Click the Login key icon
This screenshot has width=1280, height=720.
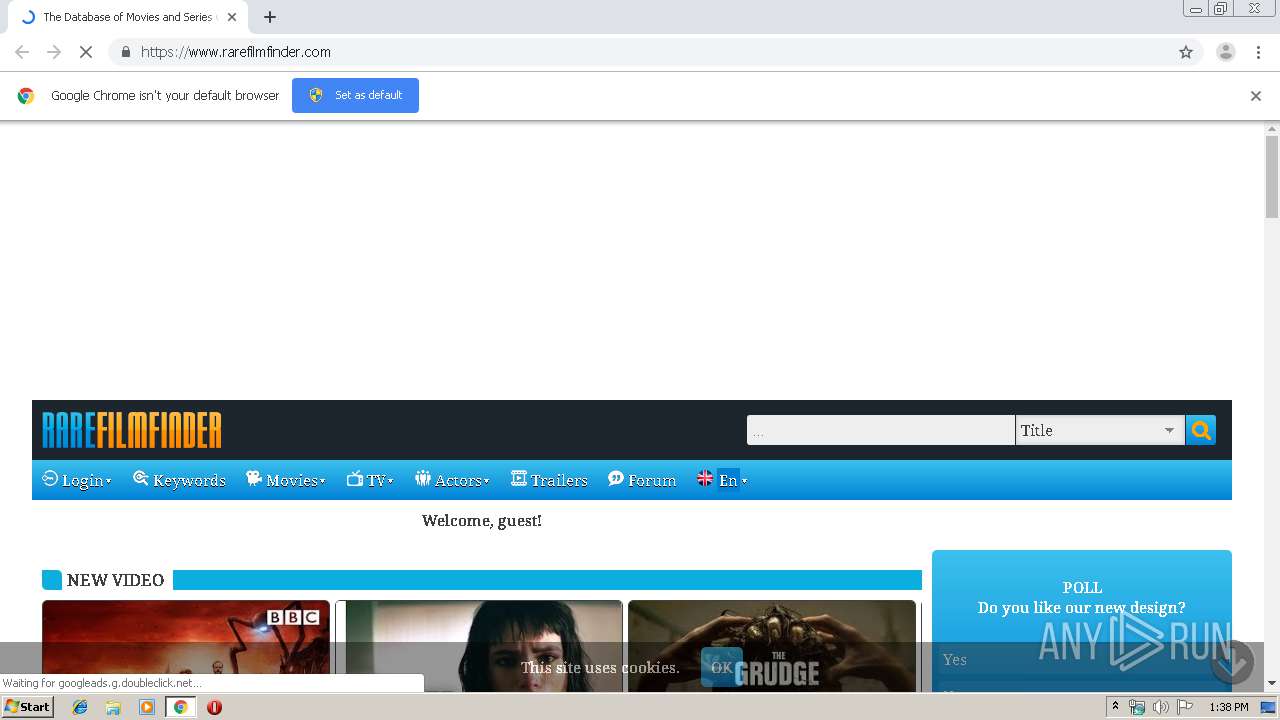click(50, 479)
